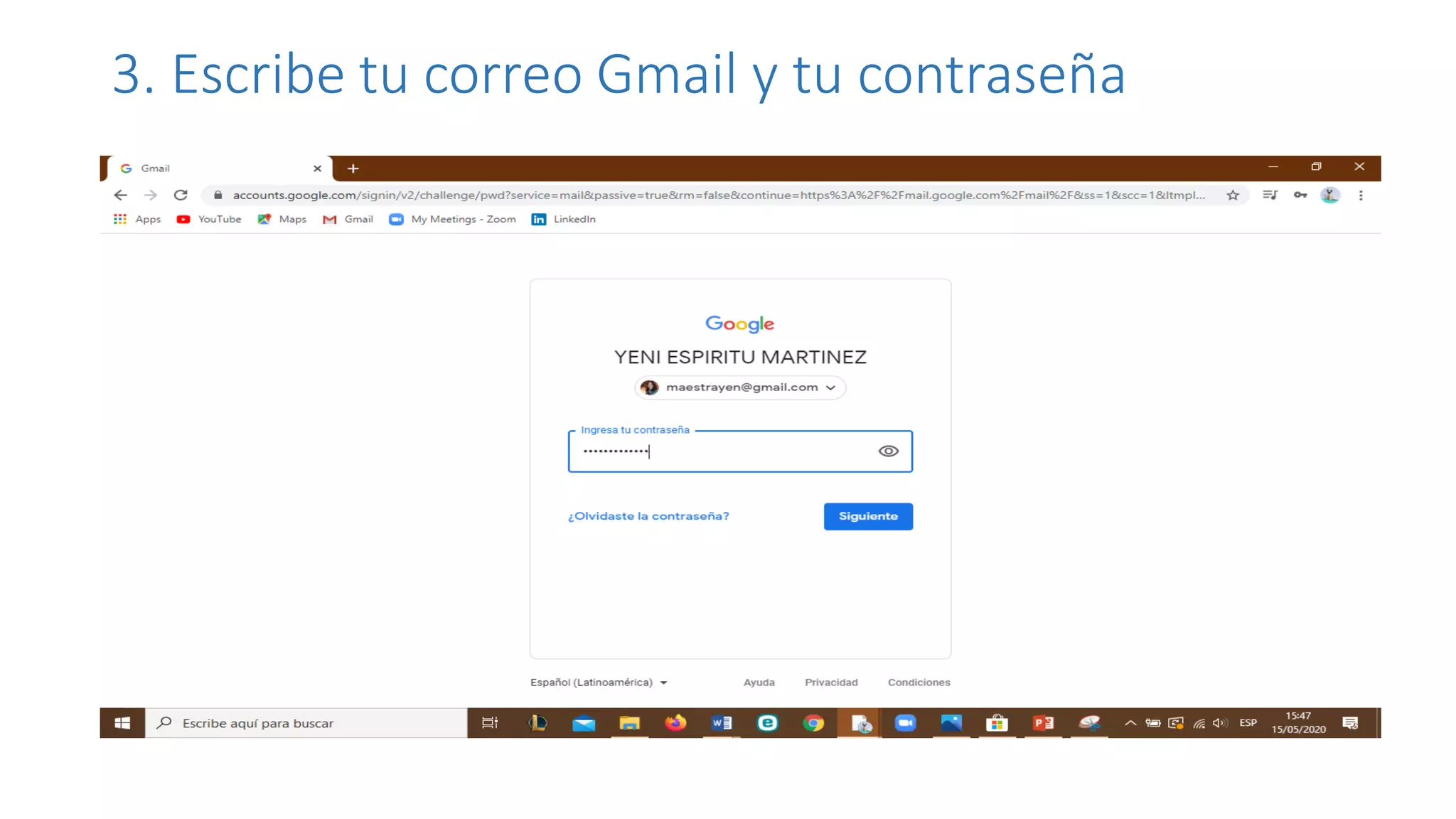The height and width of the screenshot is (819, 1456).
Task: Click the saved passwords key icon
Action: pos(1300,195)
